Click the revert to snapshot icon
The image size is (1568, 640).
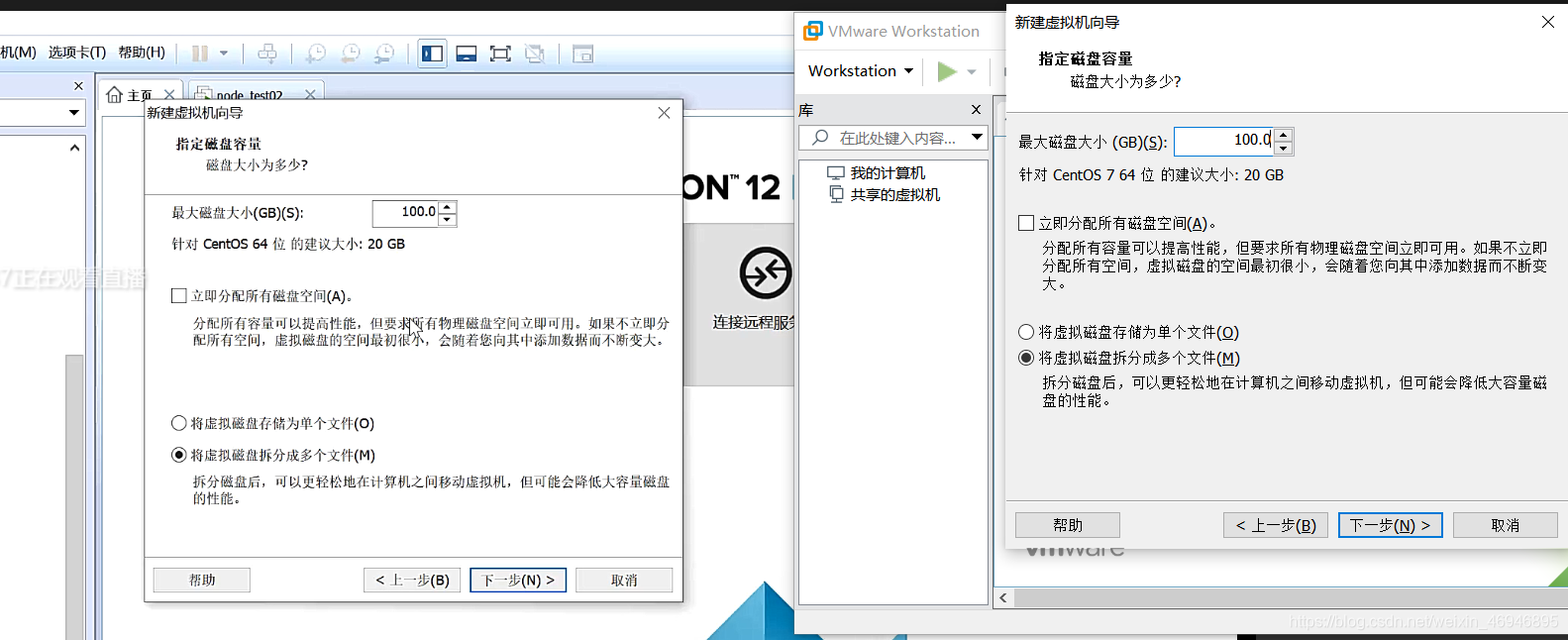click(351, 53)
